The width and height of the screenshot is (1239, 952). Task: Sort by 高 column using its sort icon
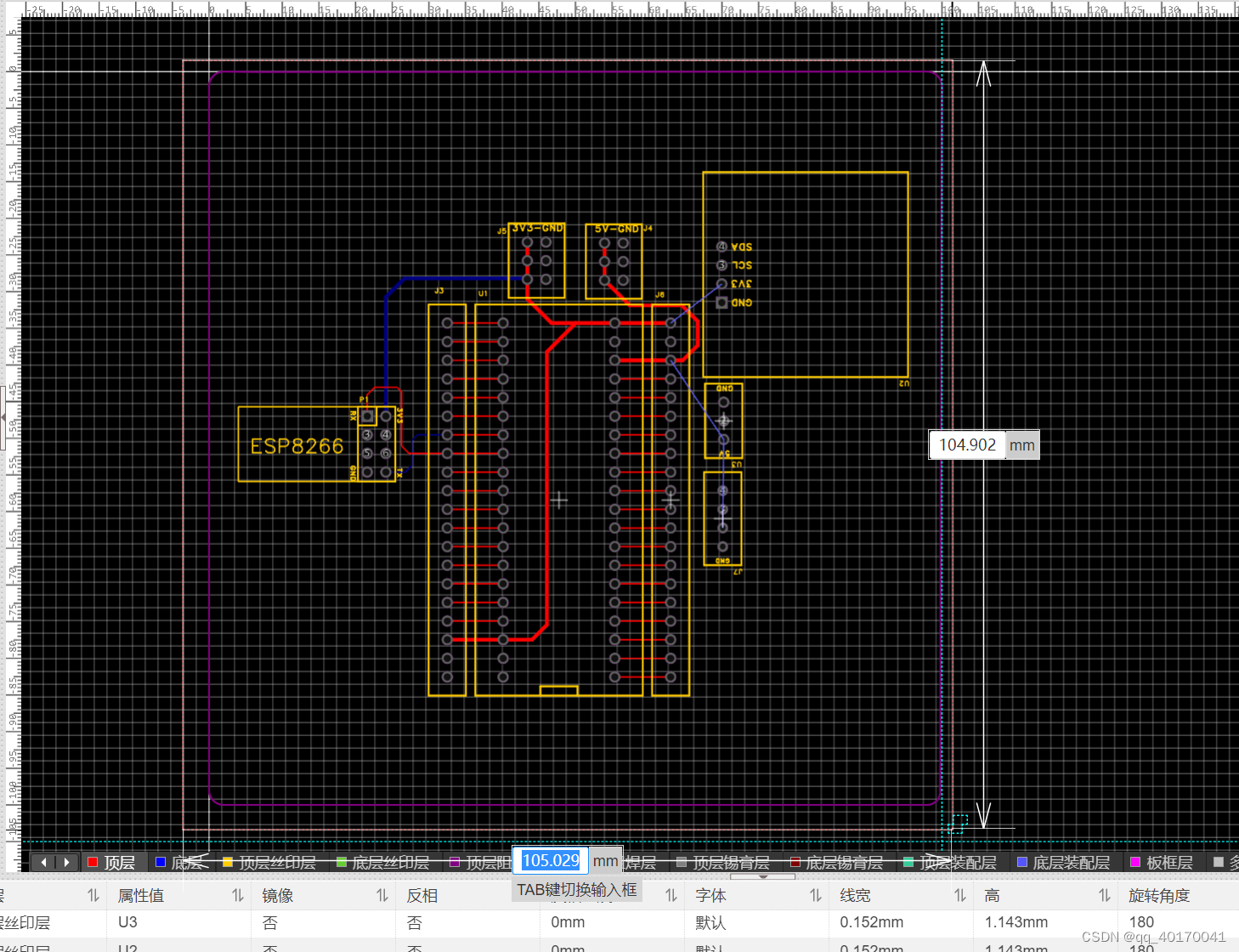tap(1105, 895)
